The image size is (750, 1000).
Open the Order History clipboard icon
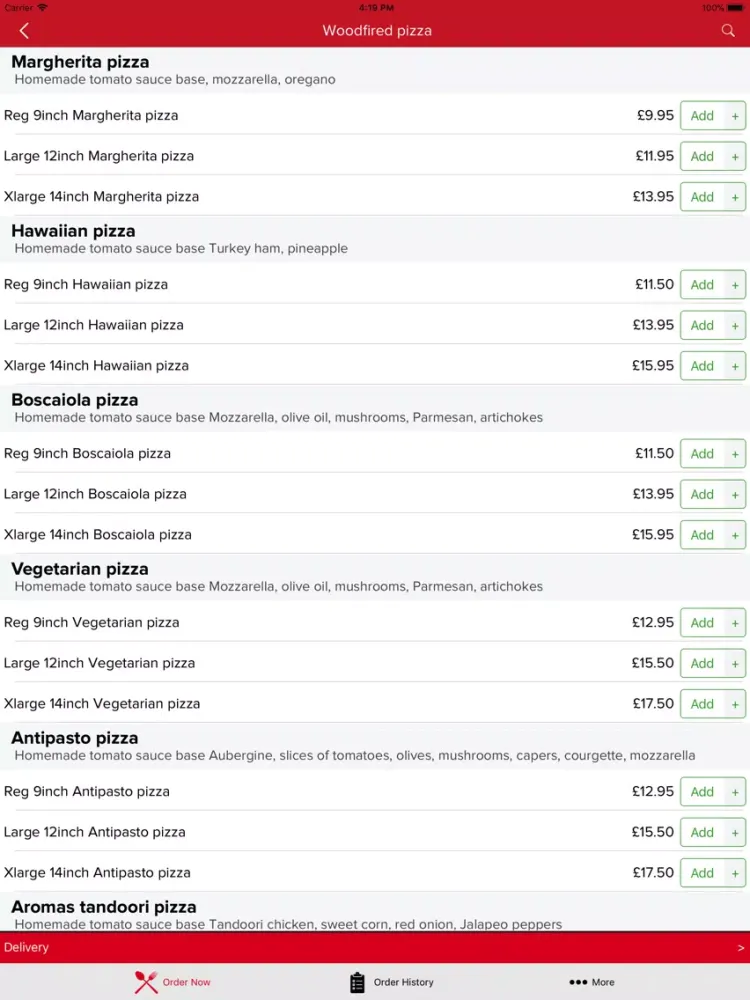point(357,982)
